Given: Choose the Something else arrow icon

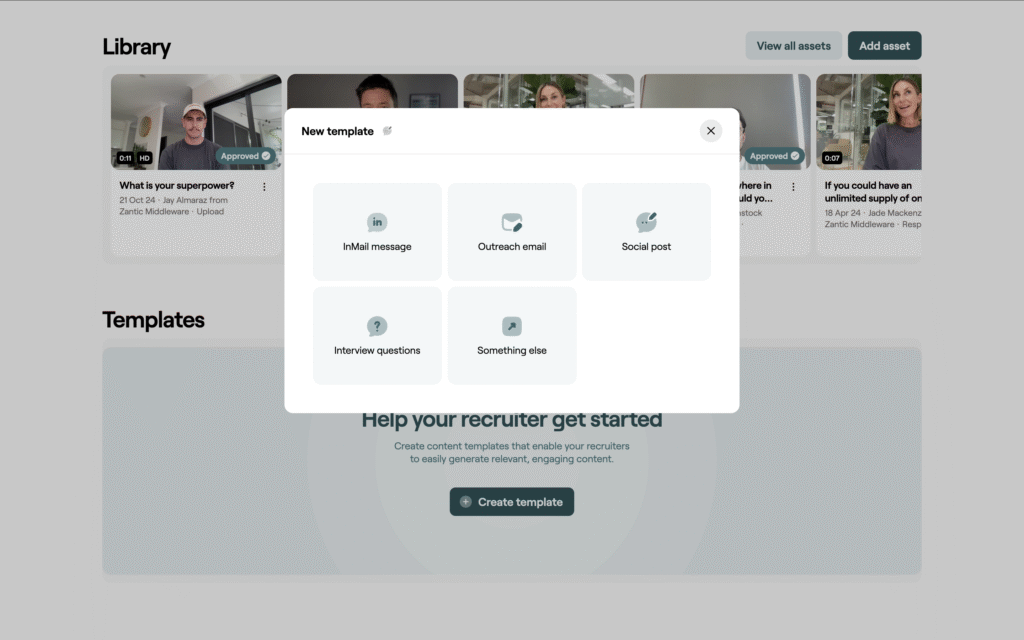Looking at the screenshot, I should point(512,326).
